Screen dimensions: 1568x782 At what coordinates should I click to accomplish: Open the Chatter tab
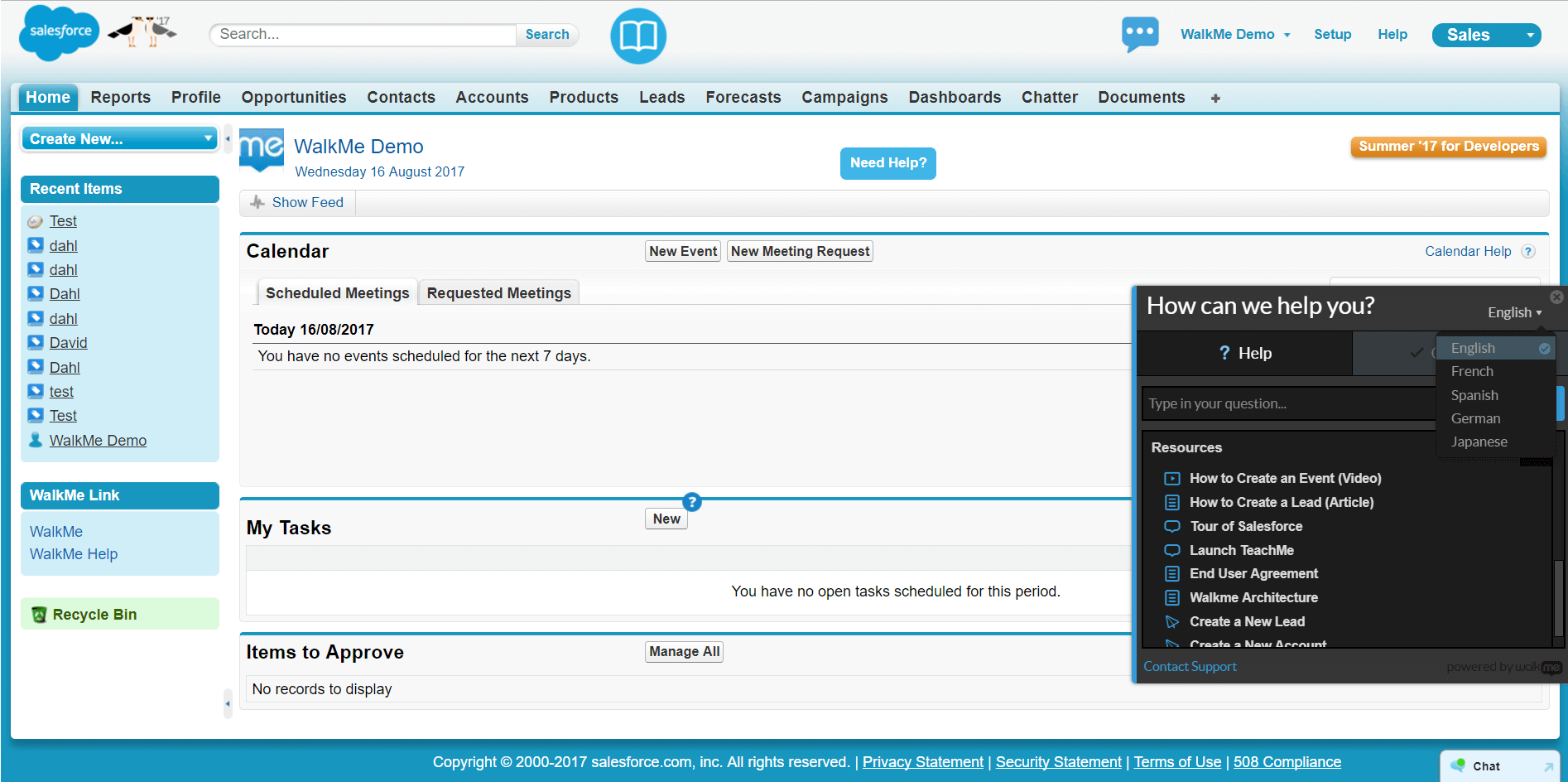1049,97
